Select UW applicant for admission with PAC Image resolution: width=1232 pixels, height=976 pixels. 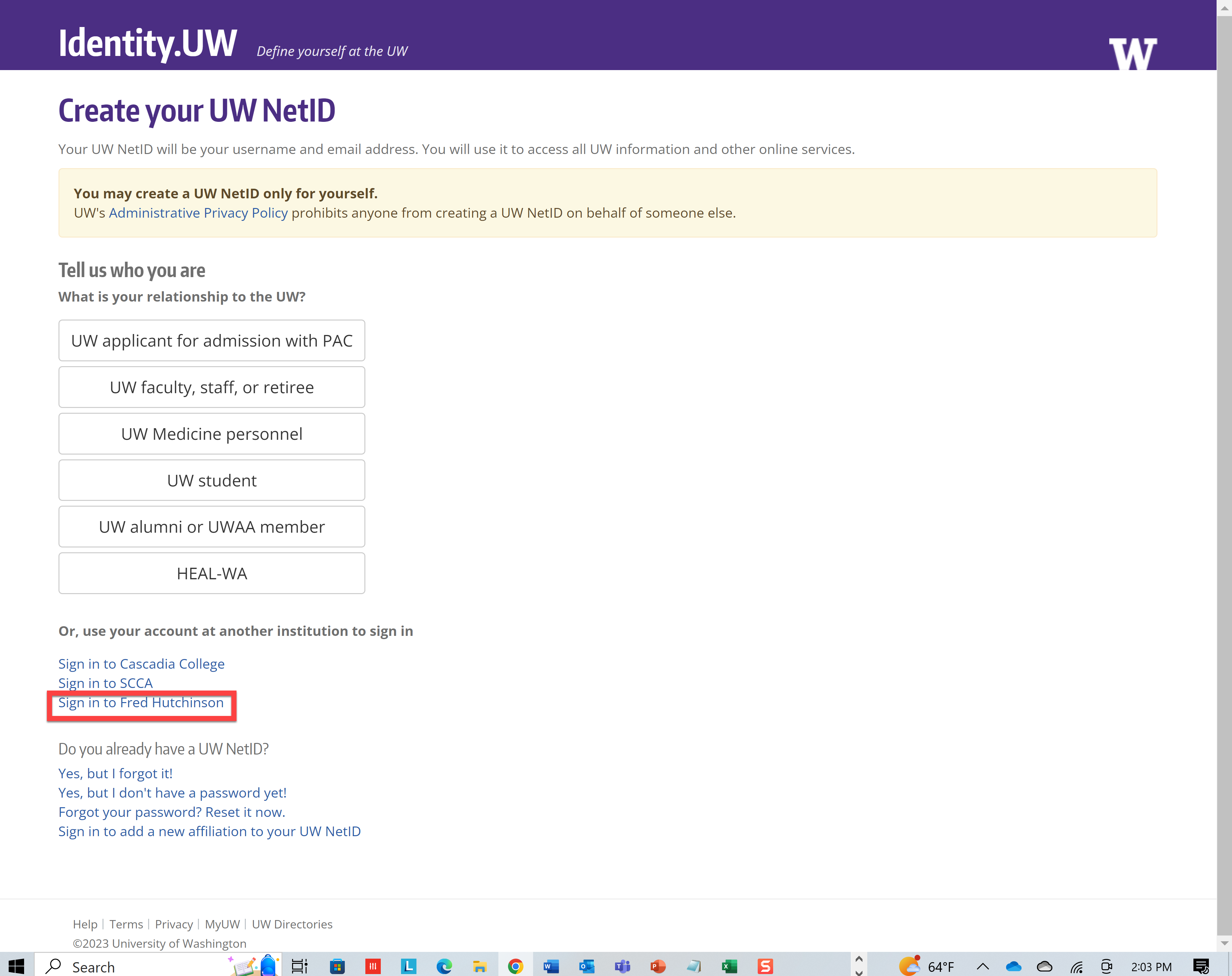coord(211,340)
